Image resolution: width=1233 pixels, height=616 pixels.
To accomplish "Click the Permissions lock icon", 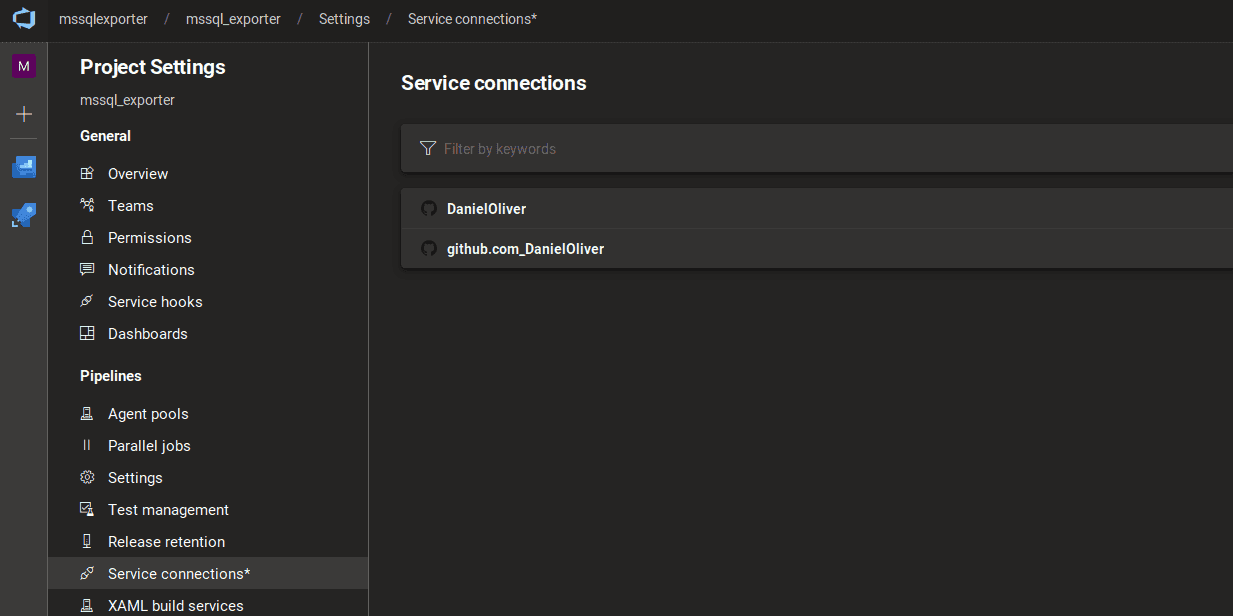I will (87, 238).
